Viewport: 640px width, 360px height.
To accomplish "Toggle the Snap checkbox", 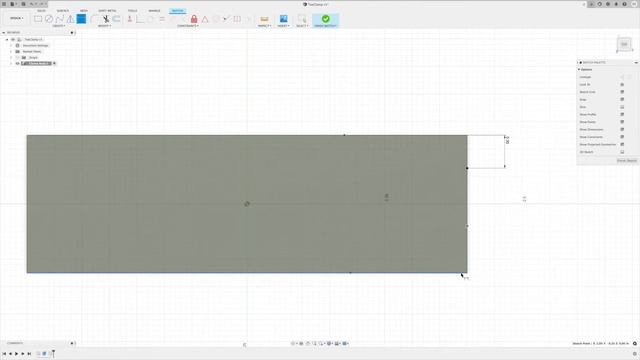I will click(622, 99).
